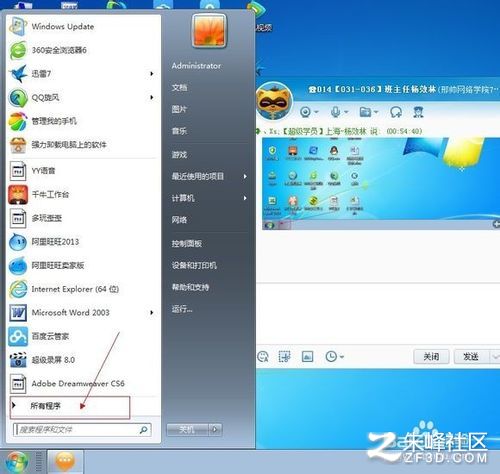Click the insert picture icon in chat

tap(307, 357)
